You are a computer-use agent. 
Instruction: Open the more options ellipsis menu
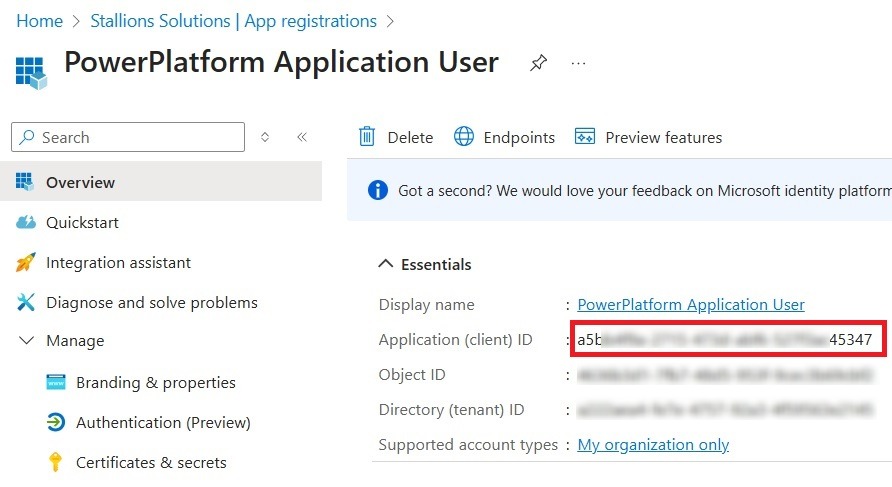click(x=578, y=63)
